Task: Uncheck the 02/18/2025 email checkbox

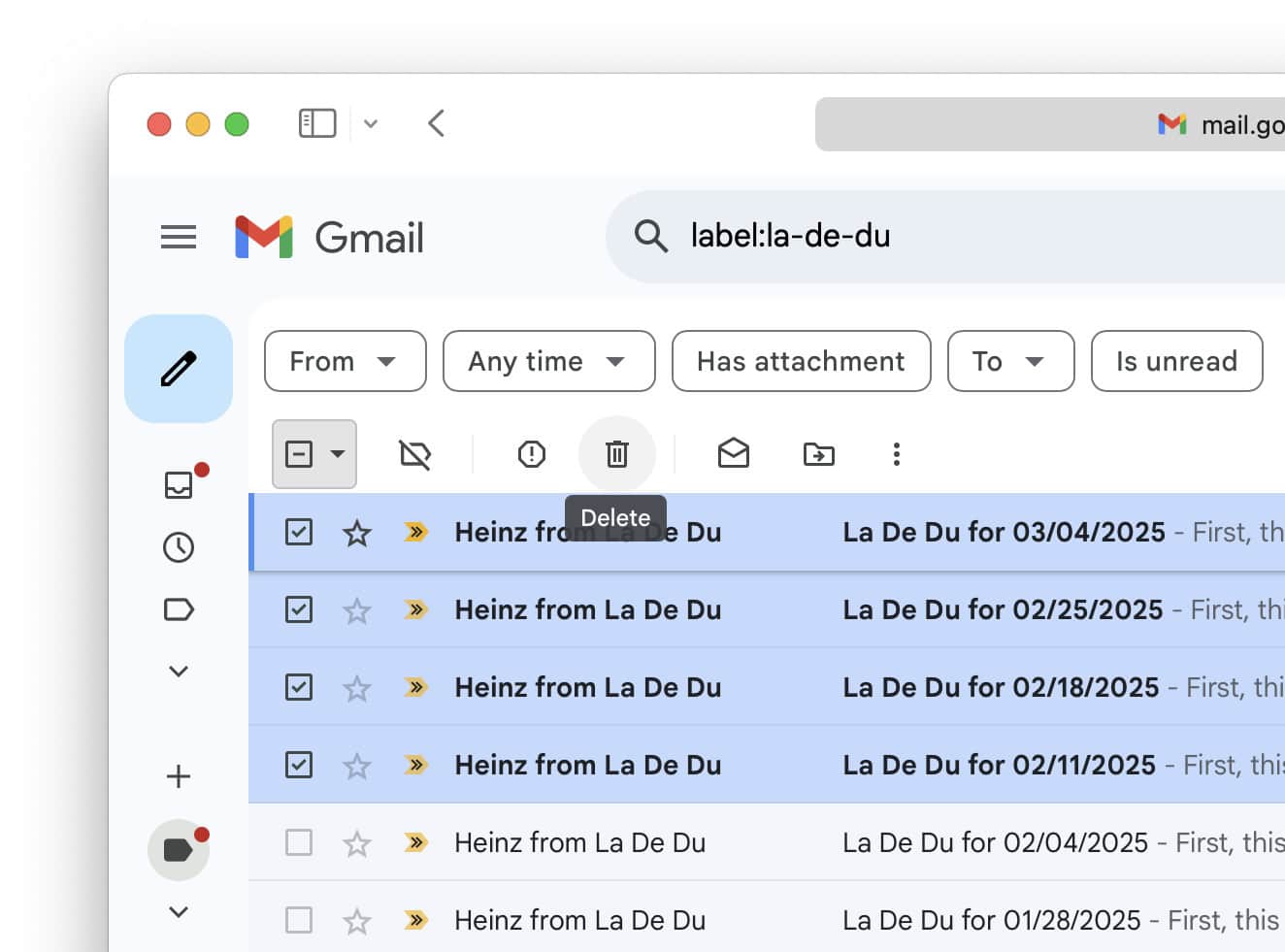Action: tap(299, 687)
